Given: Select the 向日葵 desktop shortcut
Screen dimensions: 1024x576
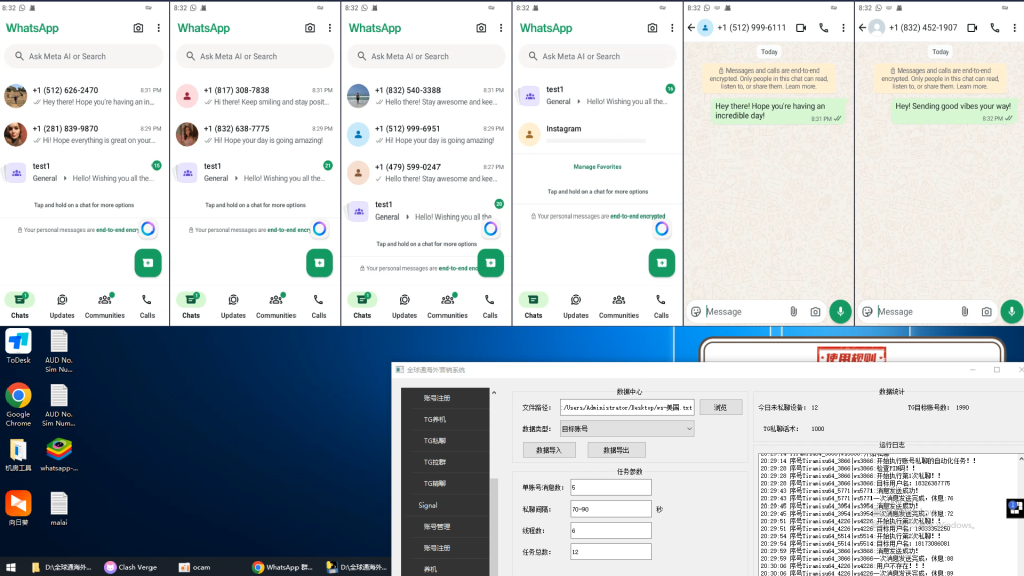Looking at the screenshot, I should coord(18,509).
